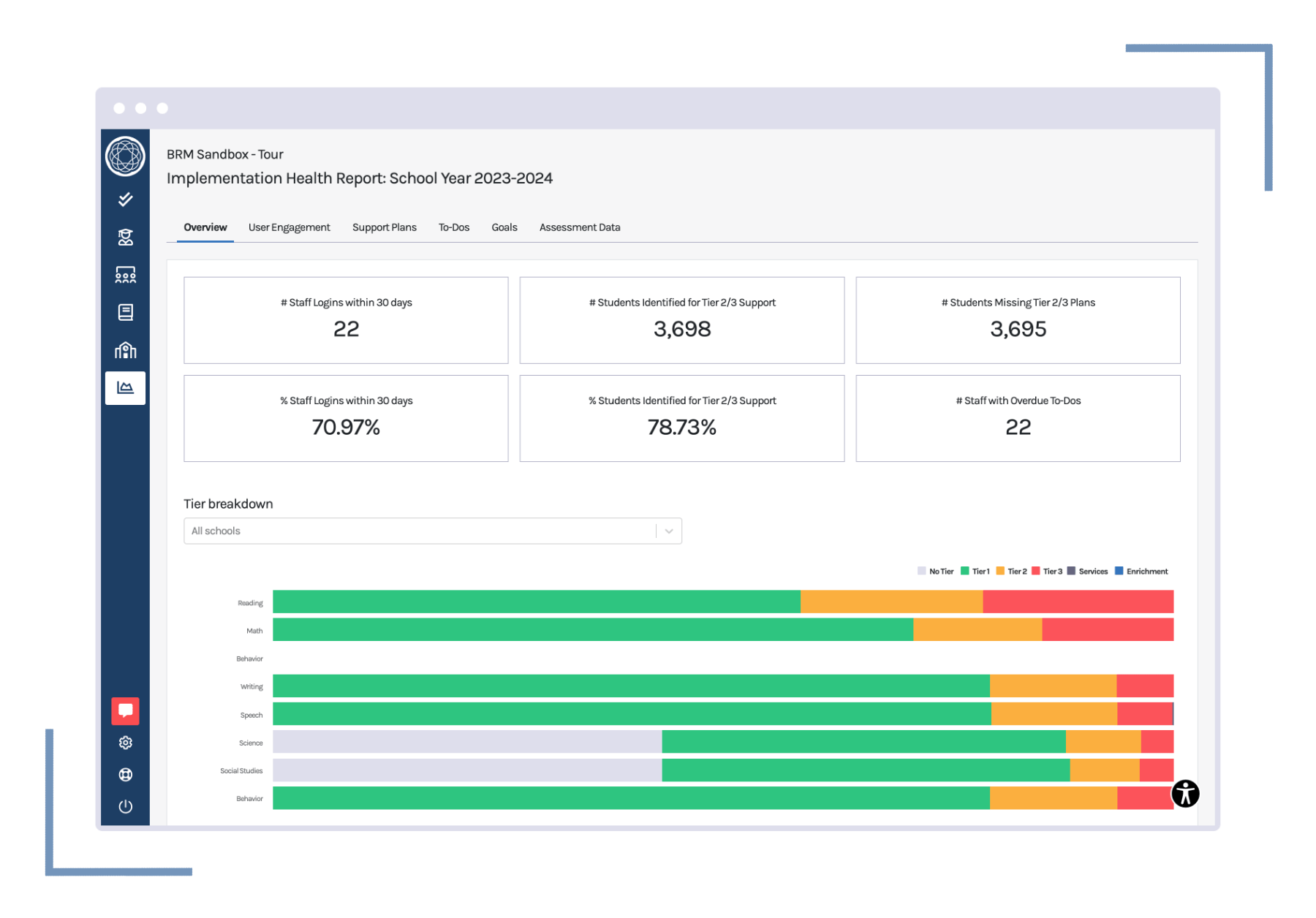The image size is (1316, 918).
Task: Open the Assessment Data tab
Action: tap(580, 227)
